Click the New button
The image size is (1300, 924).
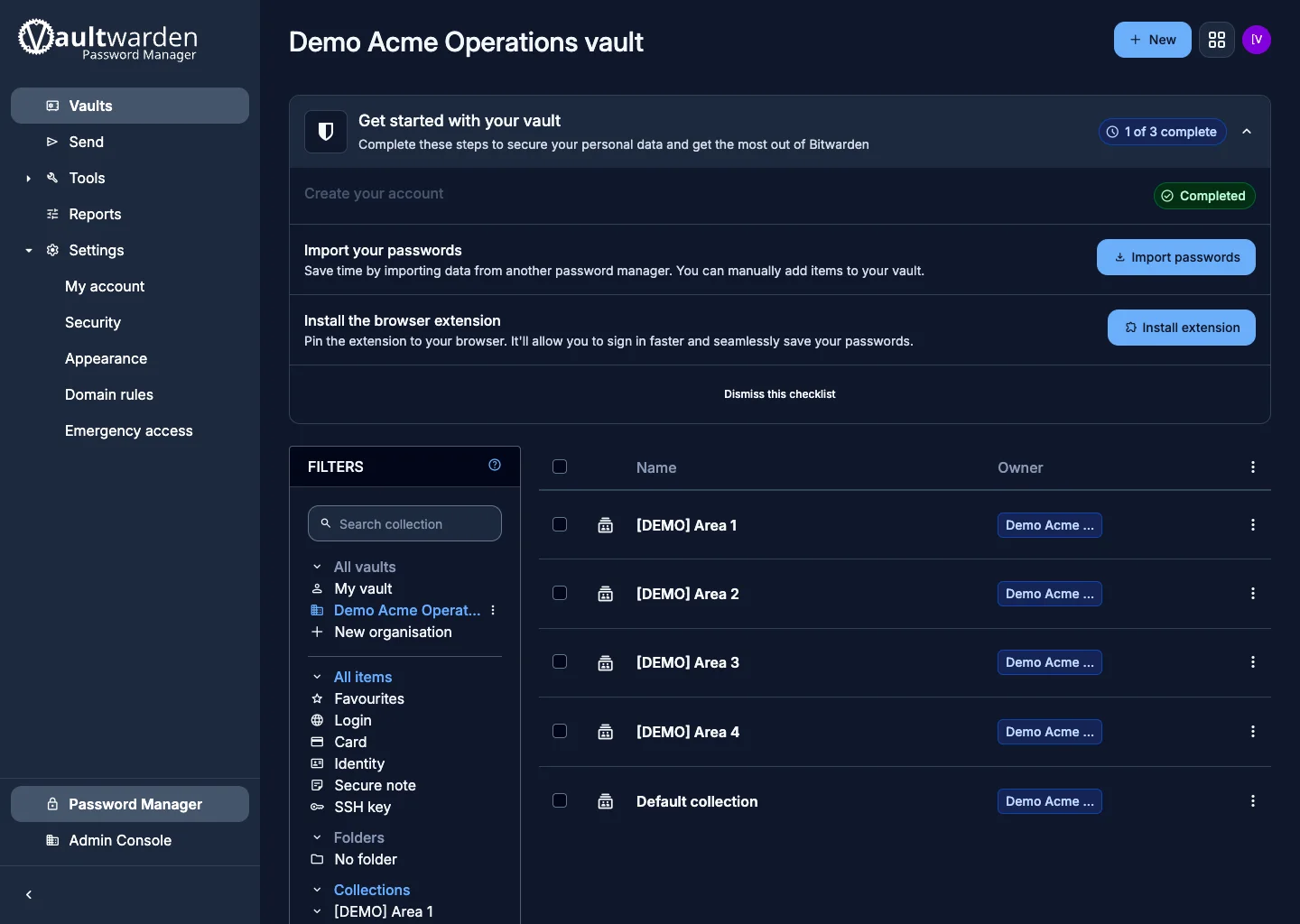coord(1153,40)
